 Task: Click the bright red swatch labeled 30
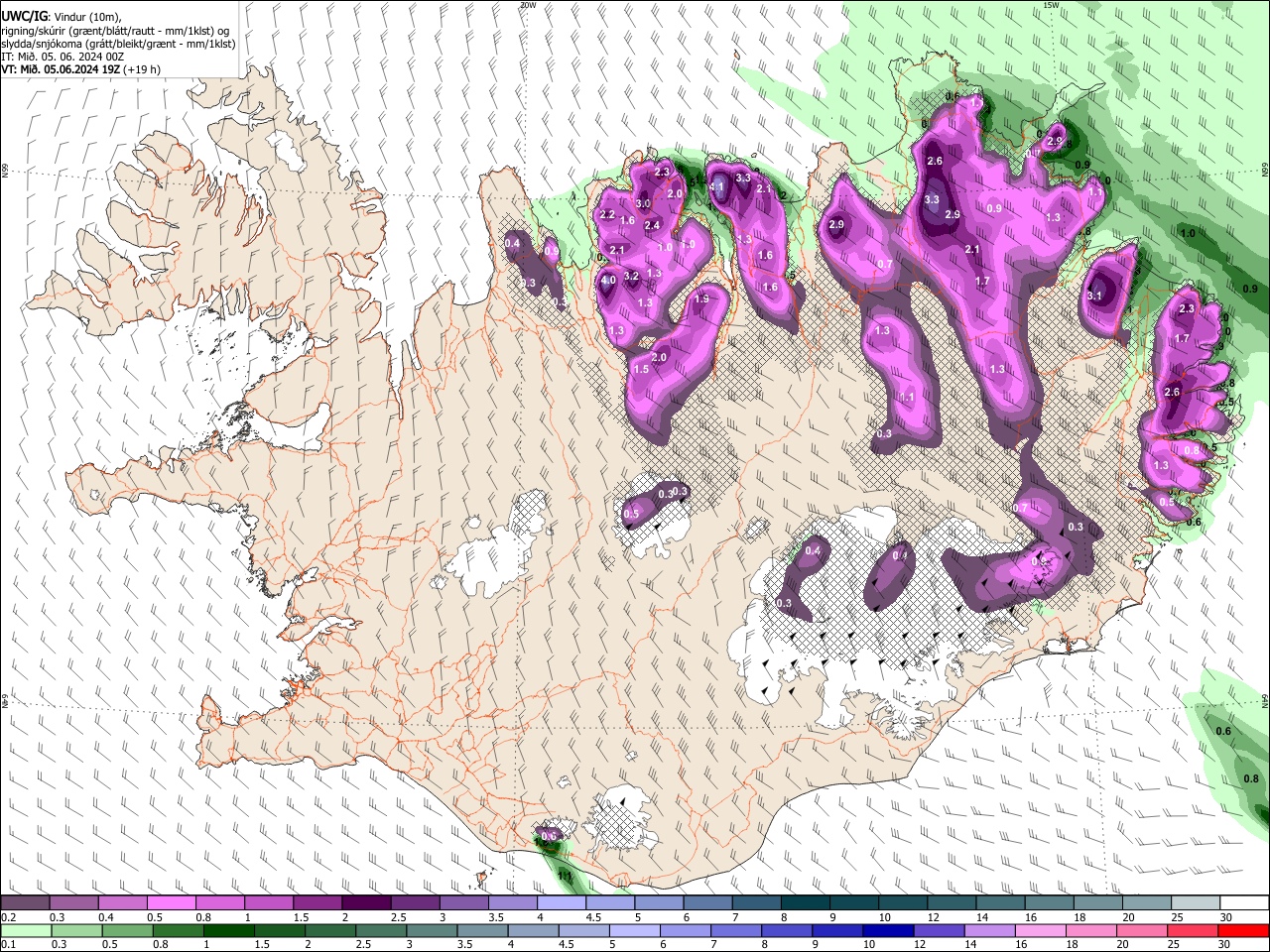tap(1245, 930)
